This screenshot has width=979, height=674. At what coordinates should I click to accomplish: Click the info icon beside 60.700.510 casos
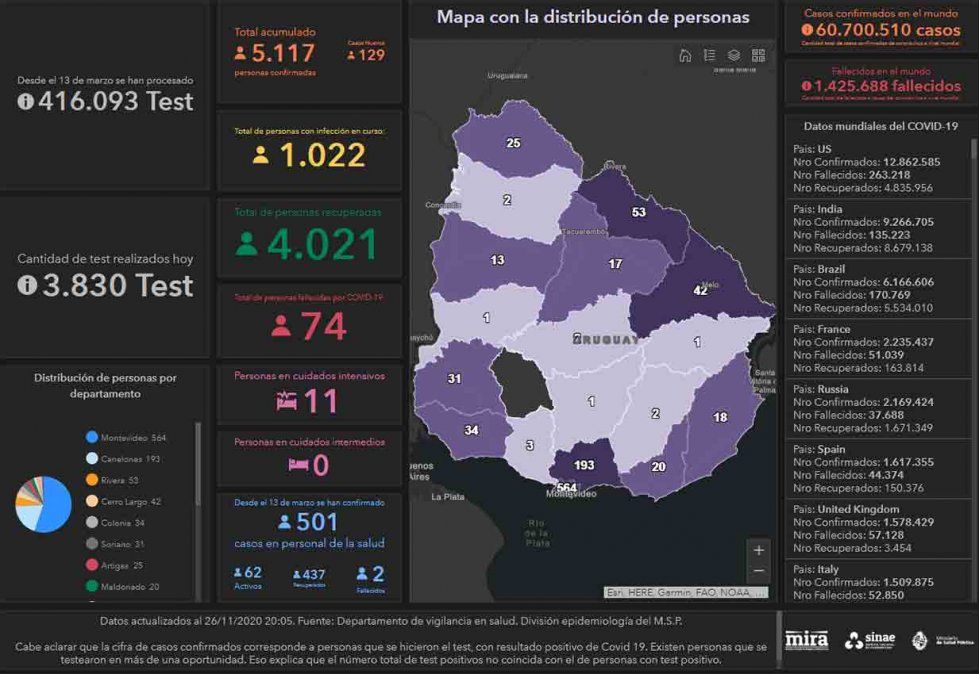click(x=808, y=31)
